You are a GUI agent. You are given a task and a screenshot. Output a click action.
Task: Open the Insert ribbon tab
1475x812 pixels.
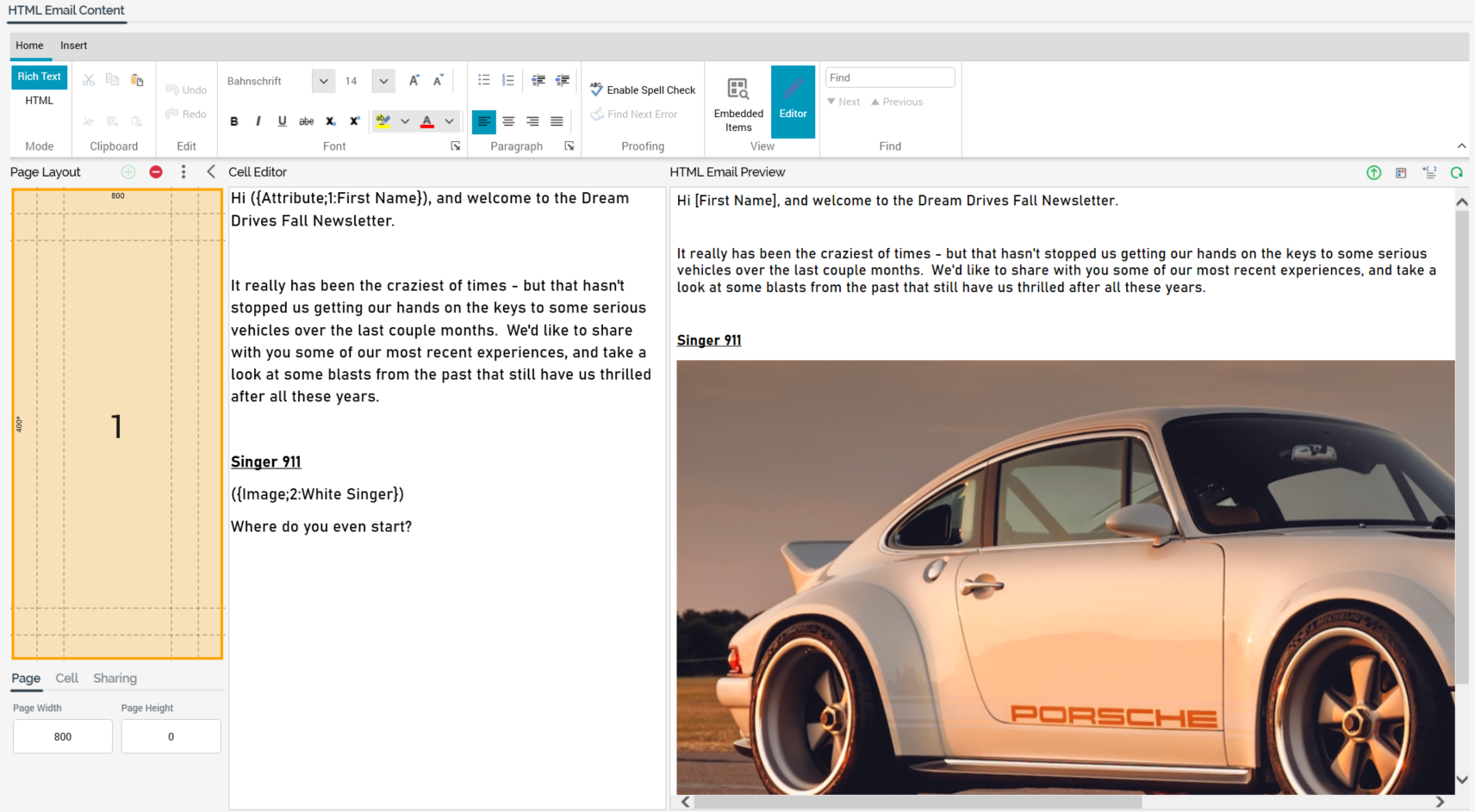click(73, 46)
